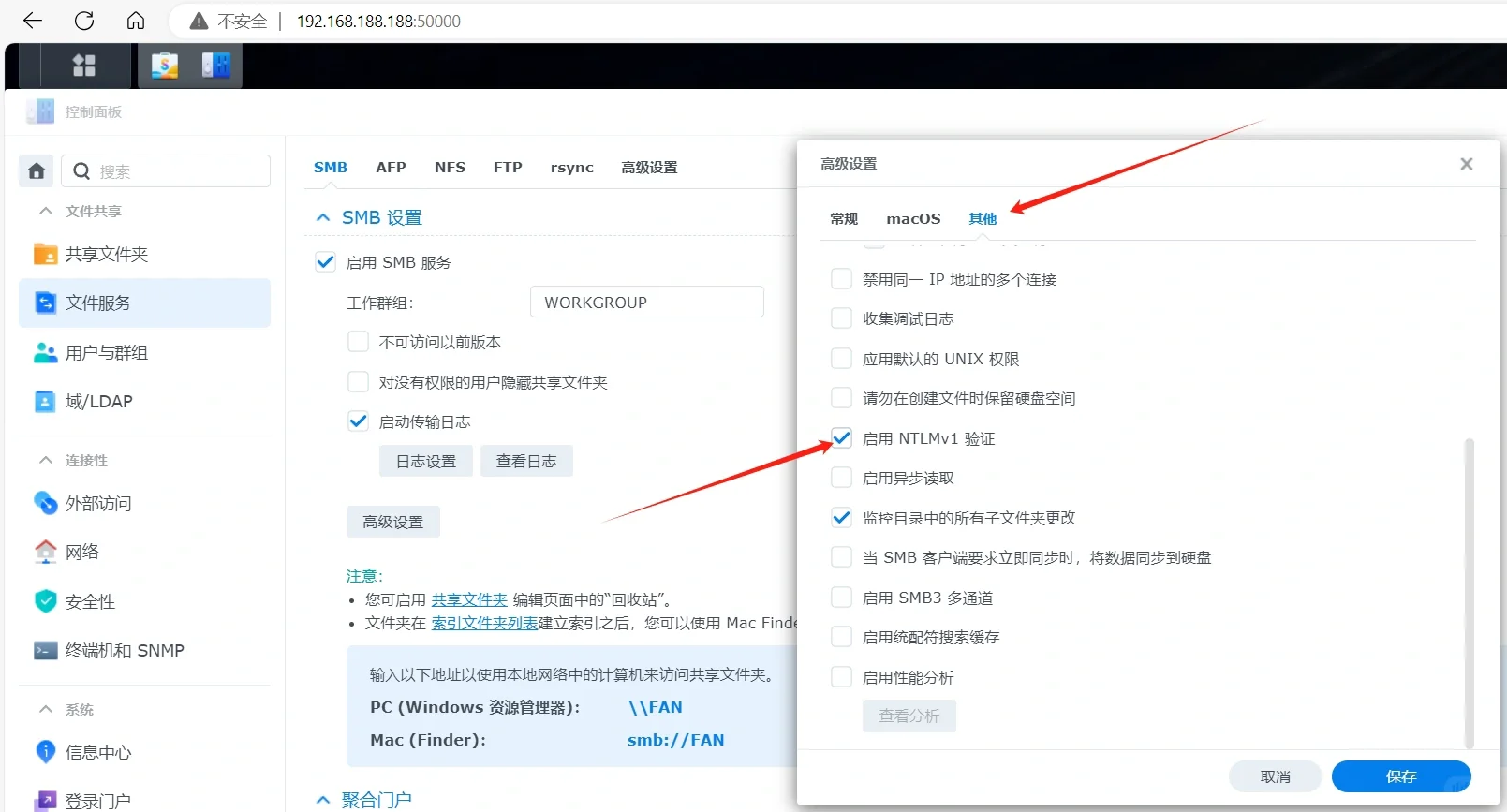Collapse the SMB 设置 section
The height and width of the screenshot is (812, 1507).
(x=323, y=217)
